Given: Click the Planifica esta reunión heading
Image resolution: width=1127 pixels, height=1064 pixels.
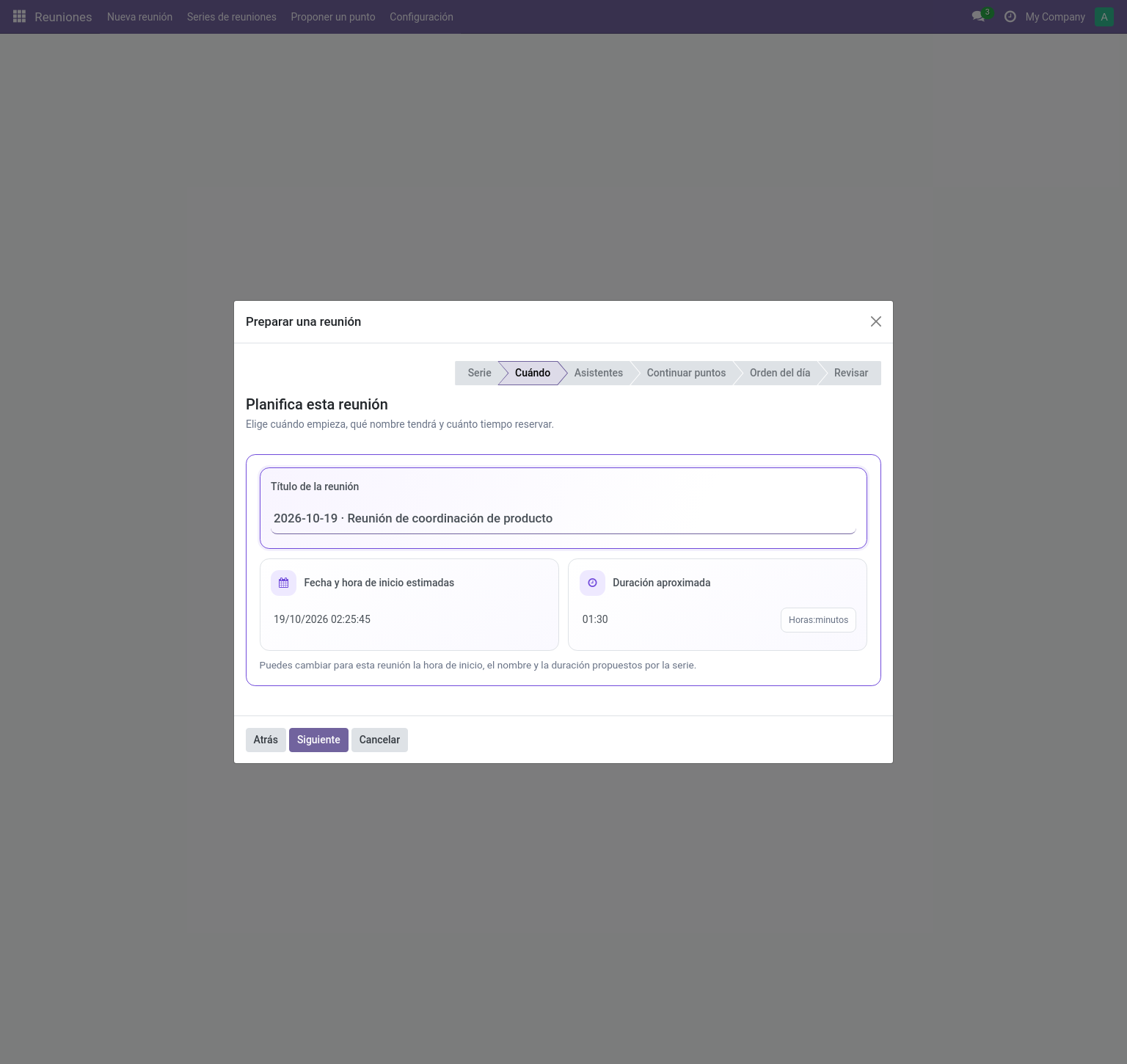Looking at the screenshot, I should point(317,404).
